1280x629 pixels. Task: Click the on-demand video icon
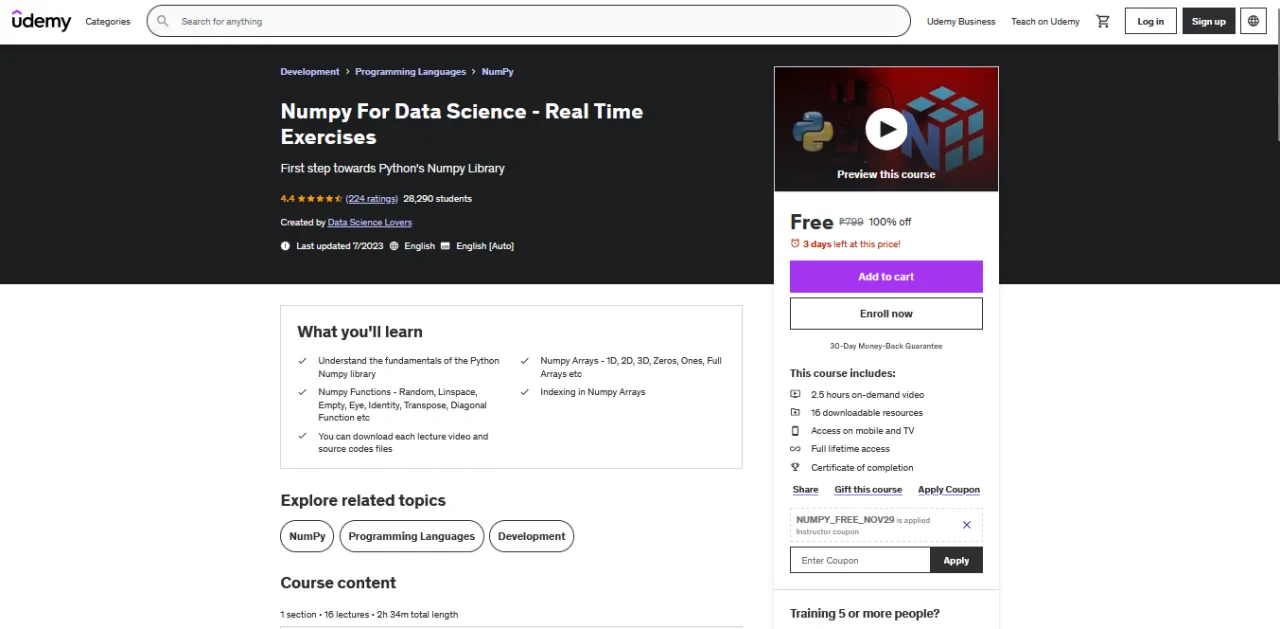796,394
